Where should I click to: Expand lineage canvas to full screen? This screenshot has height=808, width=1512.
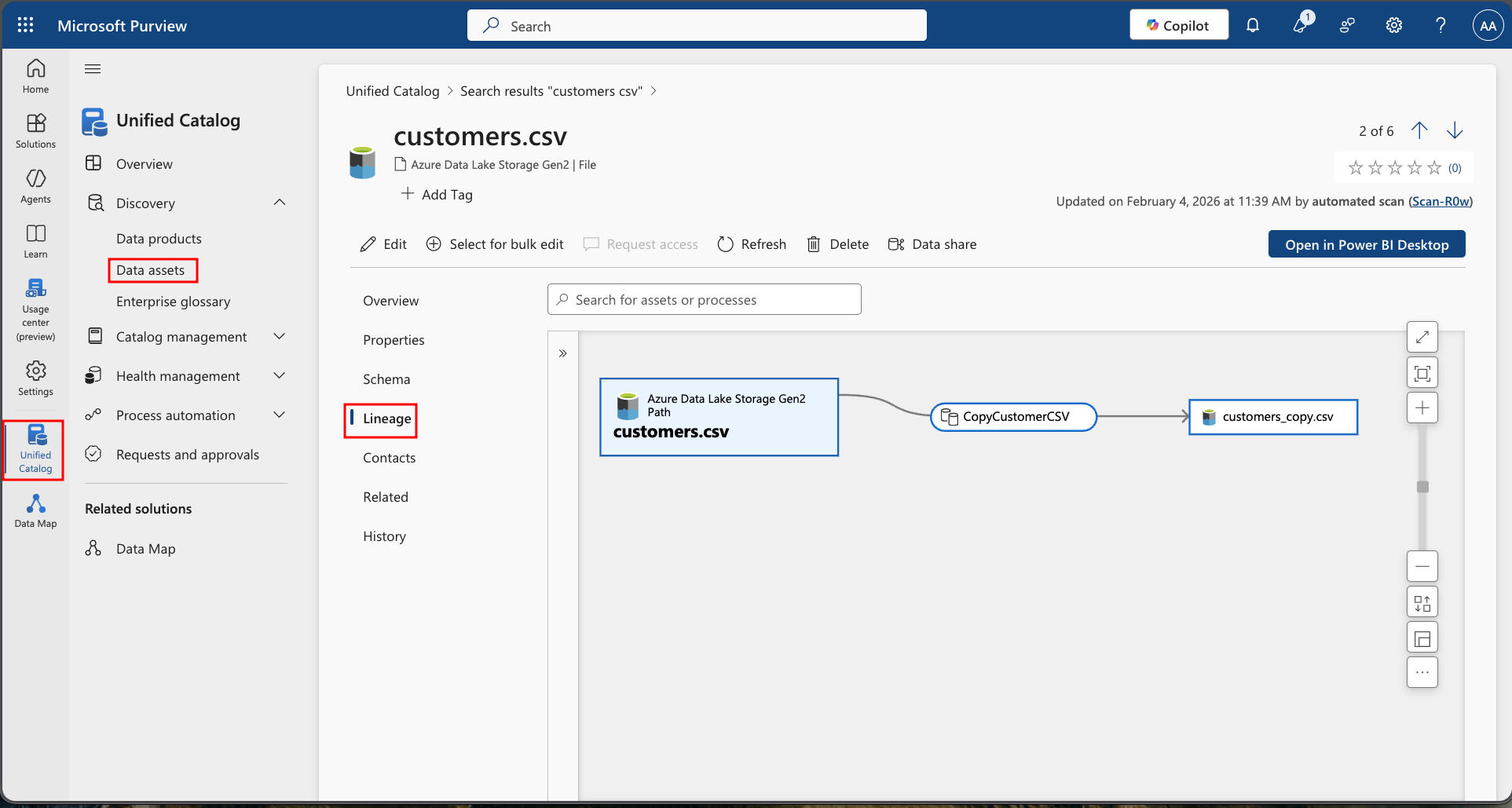[x=1422, y=337]
